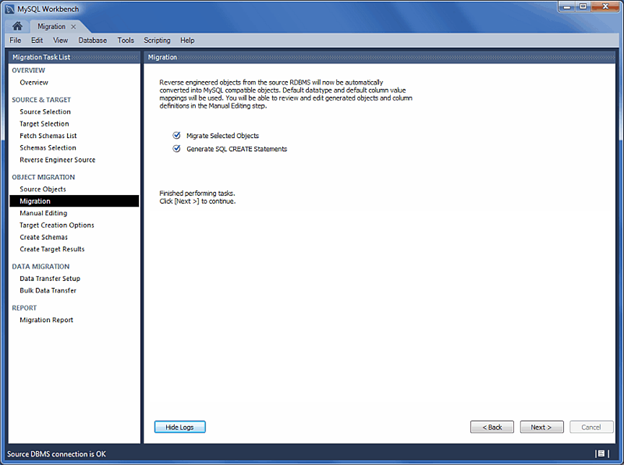Image resolution: width=624 pixels, height=465 pixels.
Task: Toggle Generate SQL CREATE Statements checkbox
Action: point(177,148)
